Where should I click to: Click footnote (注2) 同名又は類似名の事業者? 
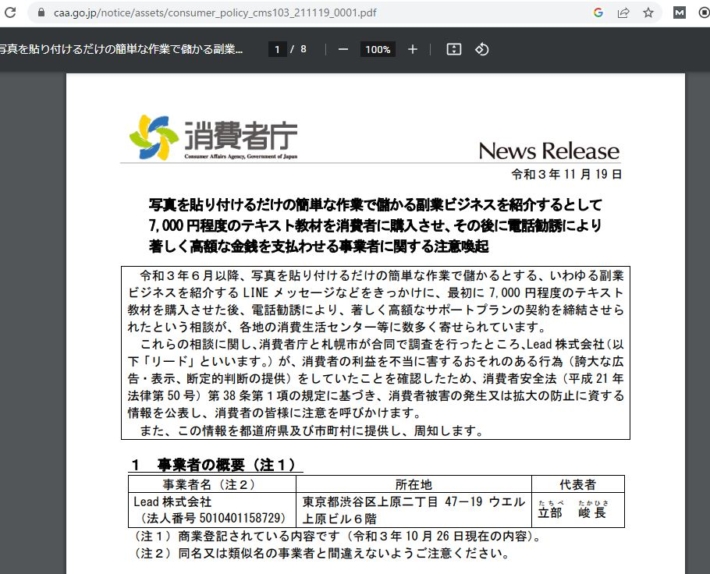point(322,554)
